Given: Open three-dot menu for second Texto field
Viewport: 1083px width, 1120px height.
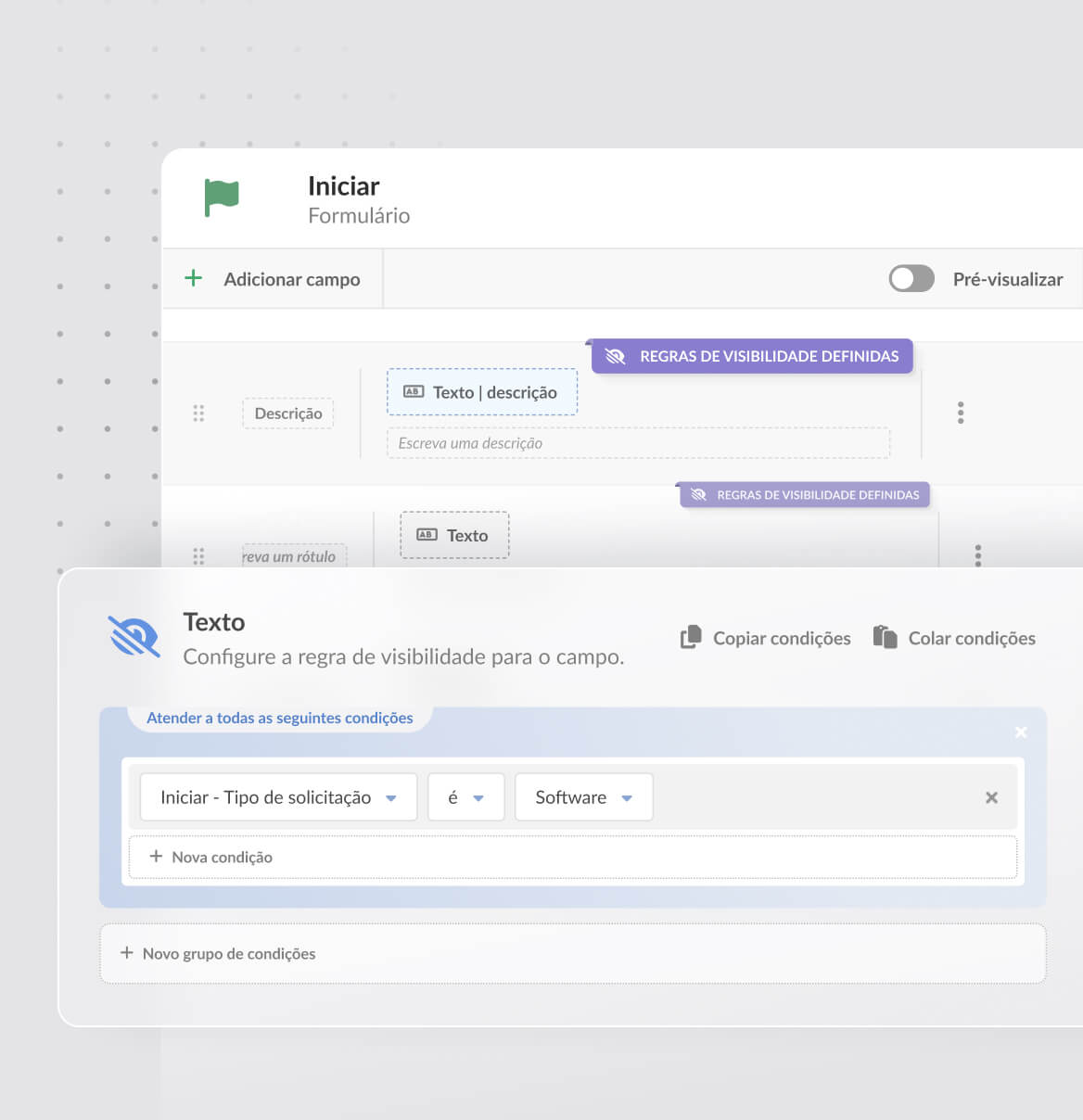Looking at the screenshot, I should 977,554.
